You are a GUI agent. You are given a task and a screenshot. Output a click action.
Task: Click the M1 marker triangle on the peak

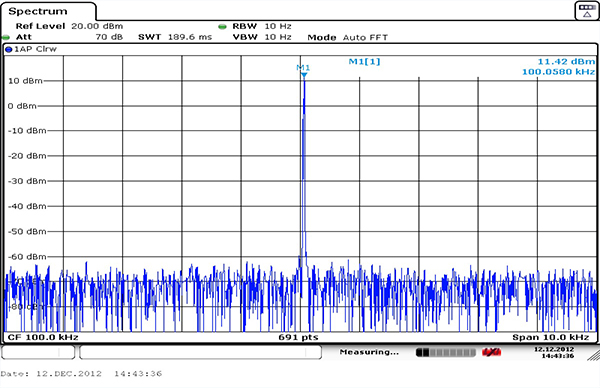[304, 75]
